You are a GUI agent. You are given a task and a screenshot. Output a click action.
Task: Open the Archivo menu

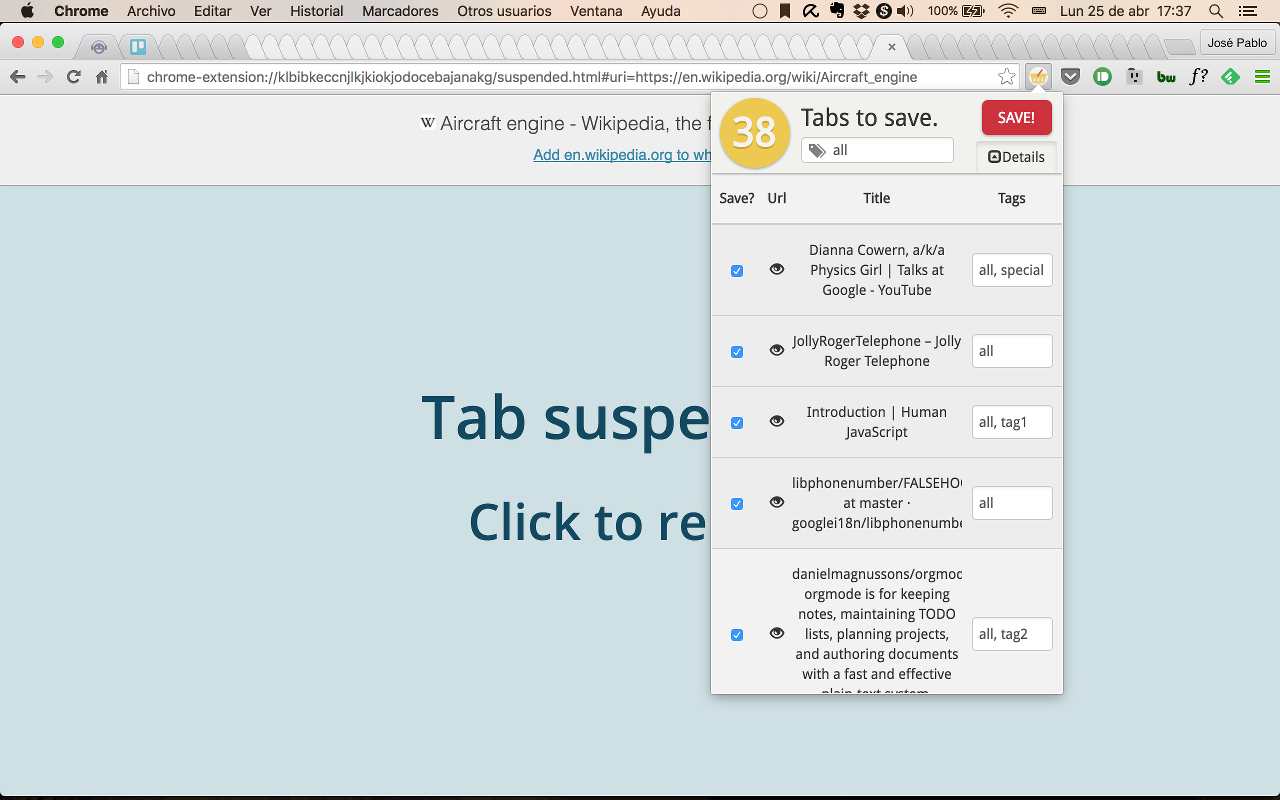coord(151,11)
